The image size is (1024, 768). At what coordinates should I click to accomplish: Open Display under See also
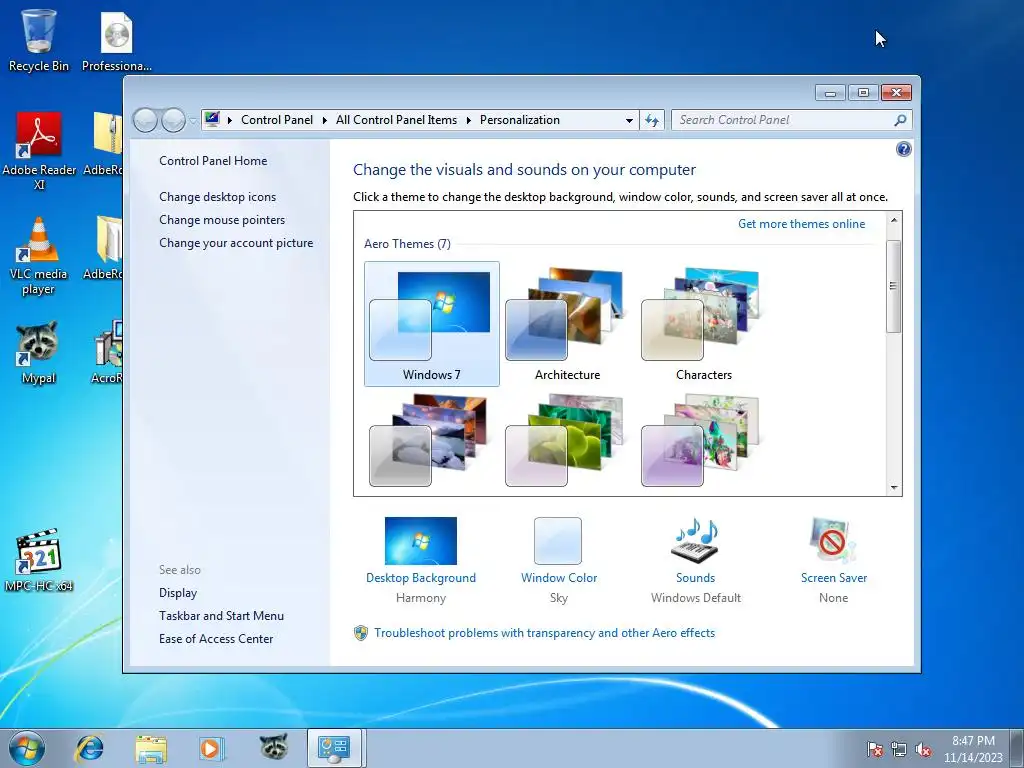178,592
